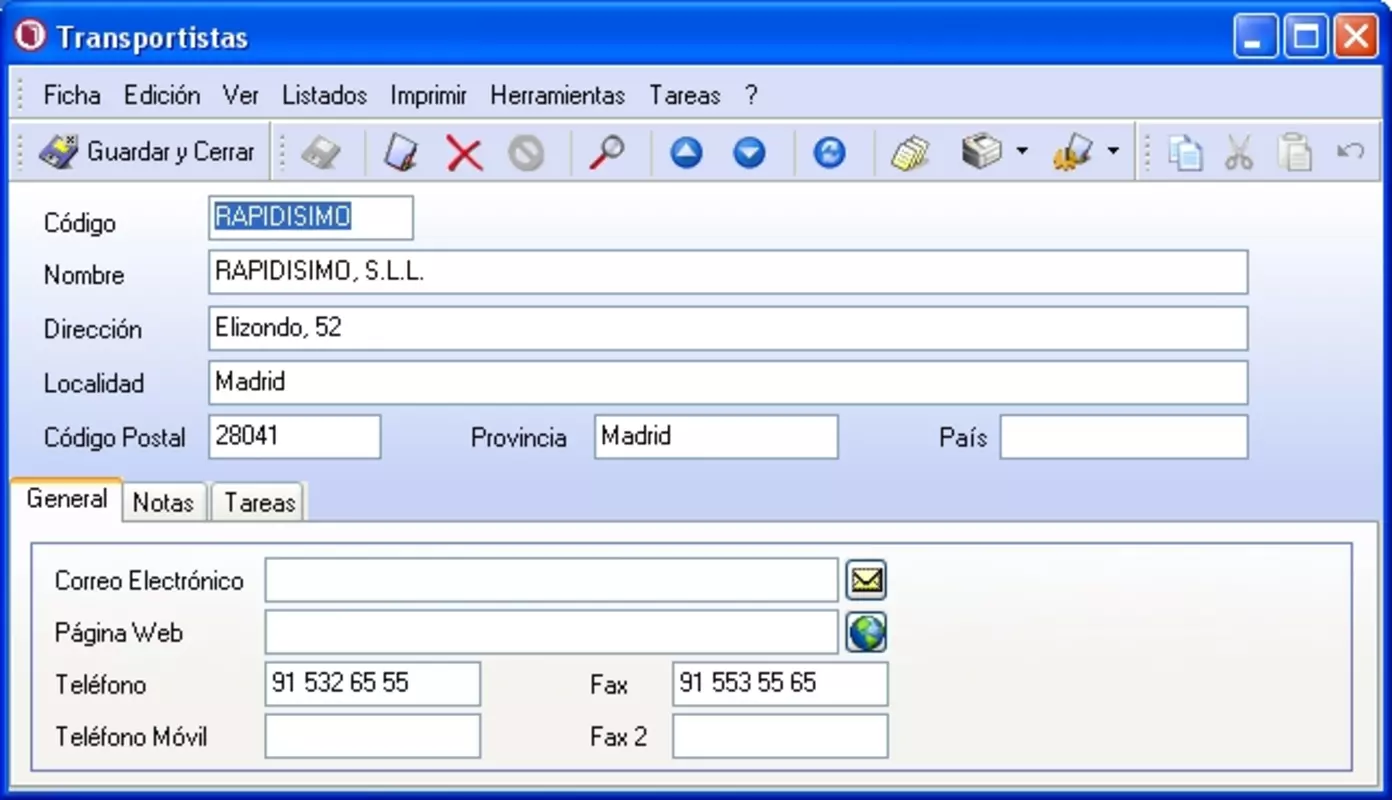Click the copy icon in the toolbar
The width and height of the screenshot is (1392, 800).
(1186, 153)
